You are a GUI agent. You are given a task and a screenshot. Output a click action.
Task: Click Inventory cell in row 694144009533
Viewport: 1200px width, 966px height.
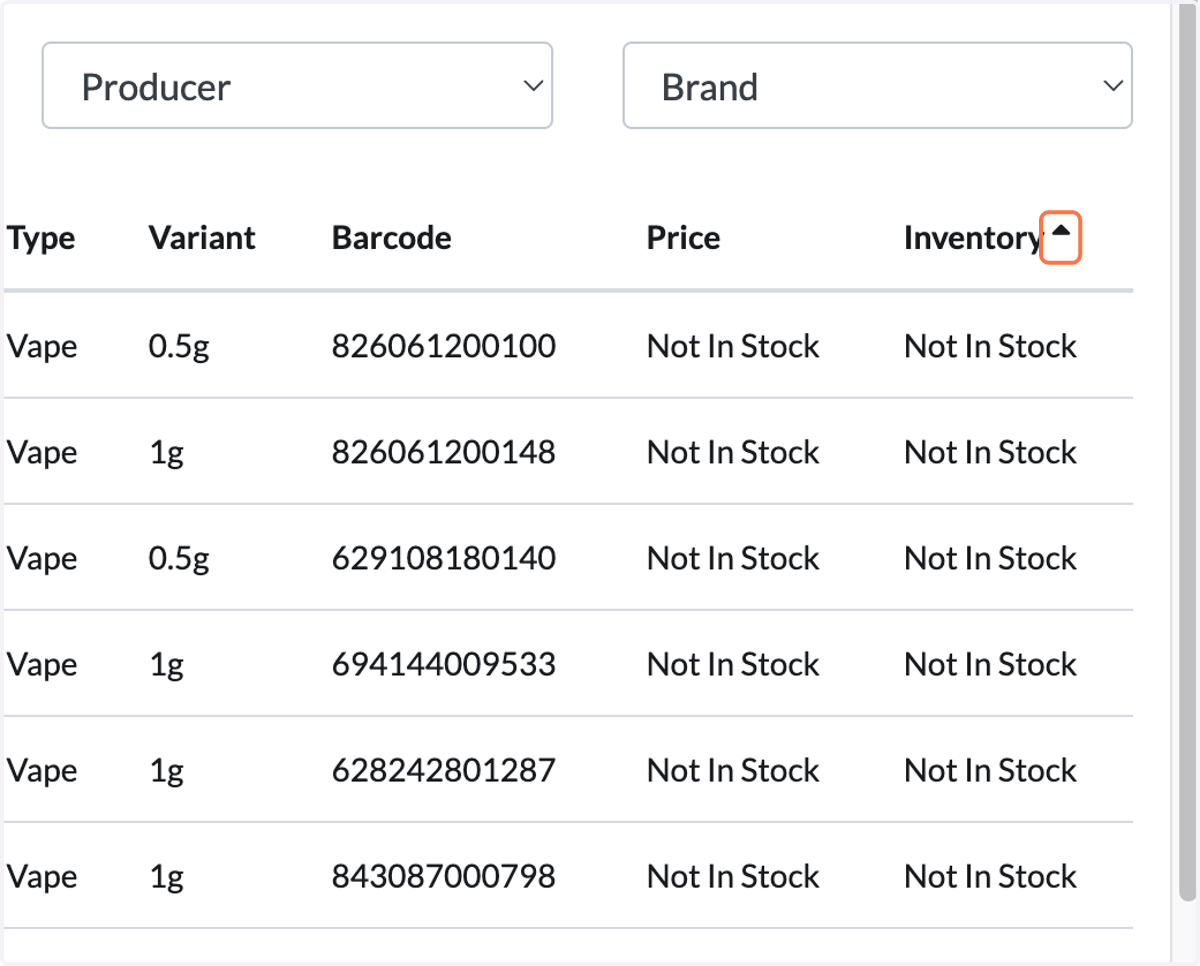tap(990, 664)
